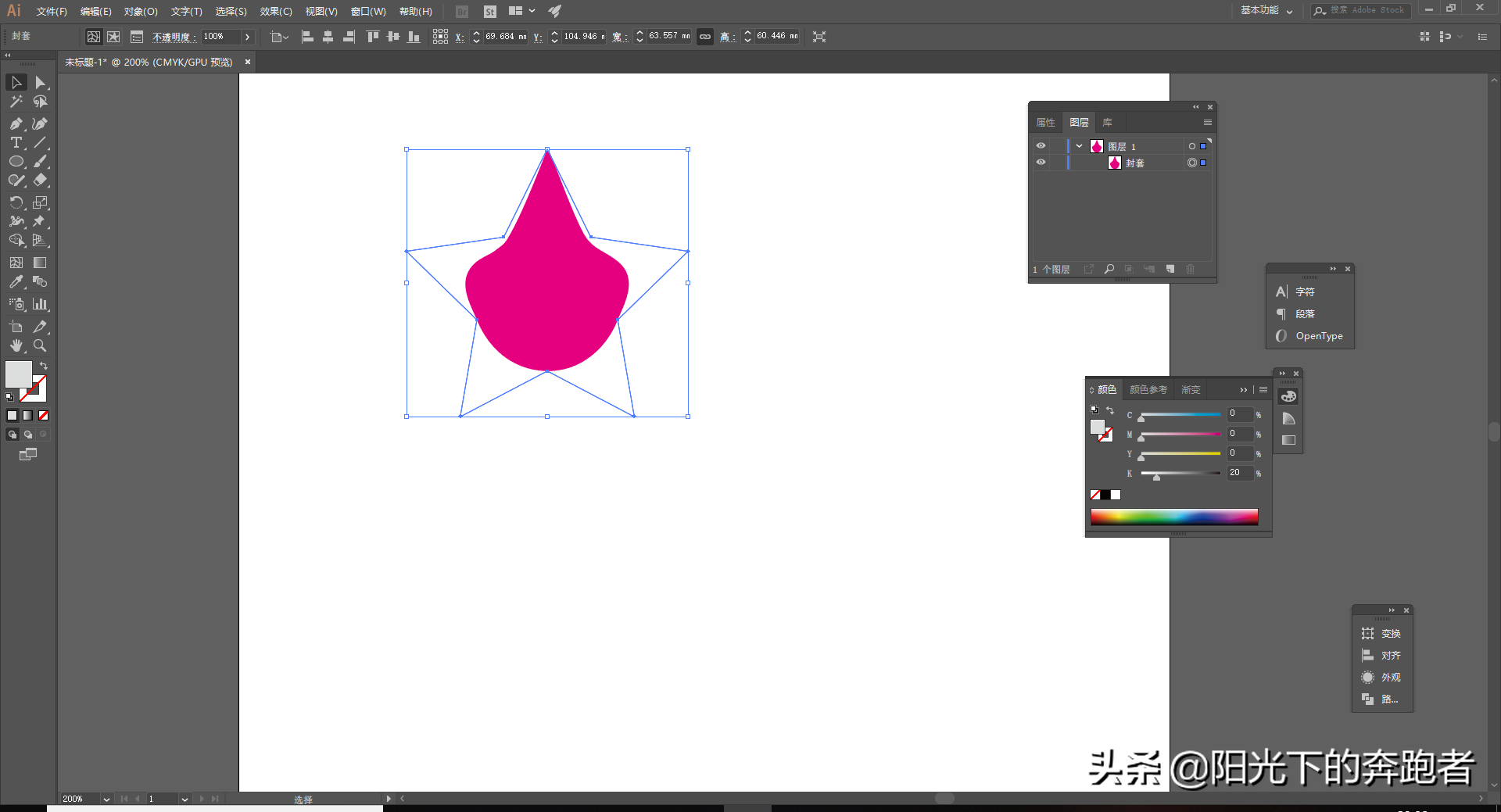The height and width of the screenshot is (812, 1501).
Task: Select the Eyedropper tool
Action: [16, 281]
